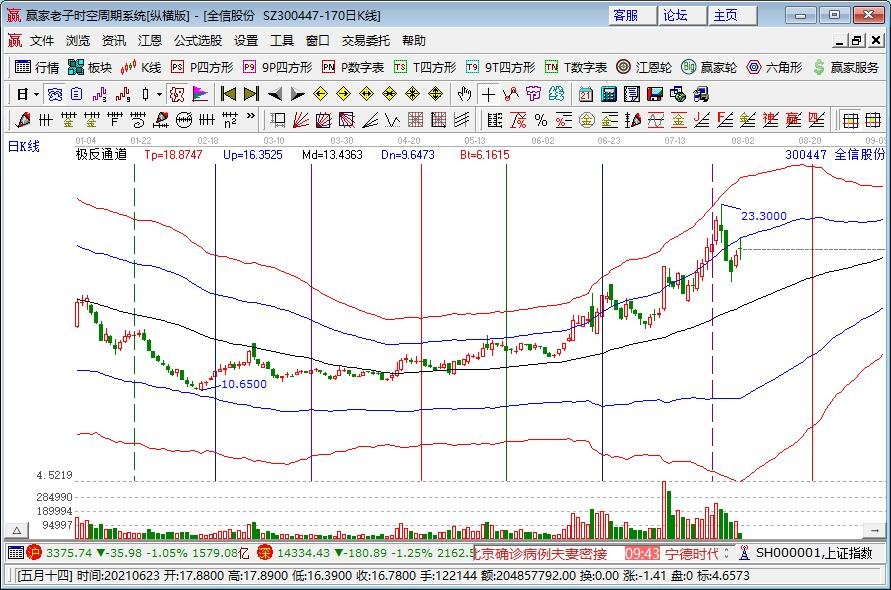Image resolution: width=891 pixels, height=590 pixels.
Task: Expand the drawing toolbar overflow chevron
Action: click(251, 120)
